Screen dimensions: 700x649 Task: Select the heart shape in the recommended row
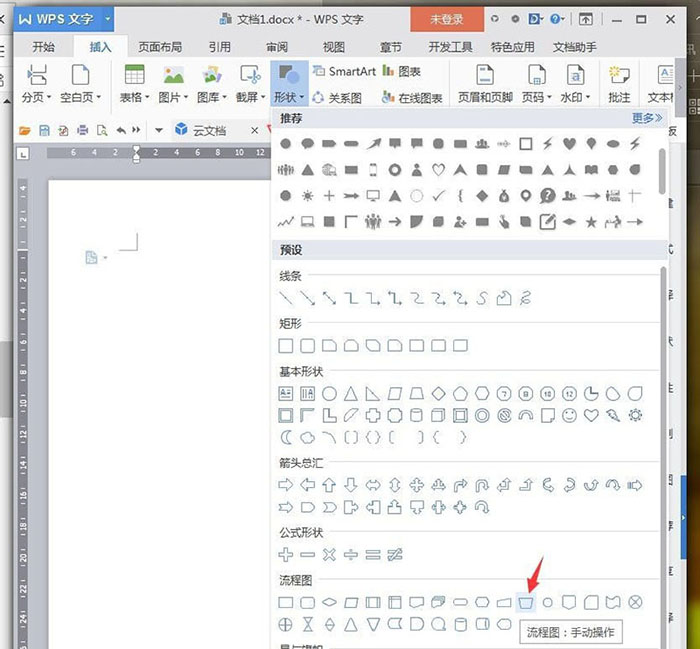tap(569, 144)
